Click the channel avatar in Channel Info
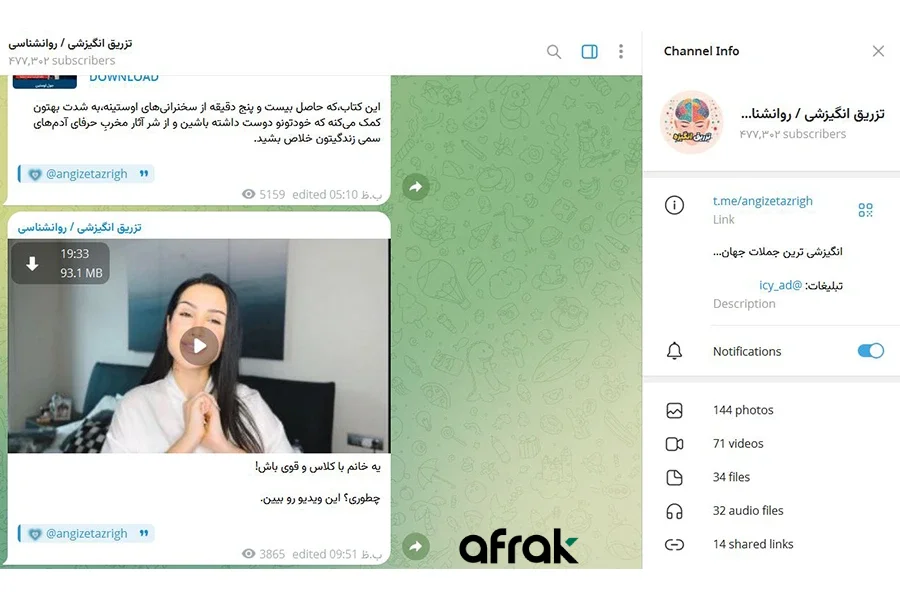This screenshot has width=900, height=600. (692, 122)
